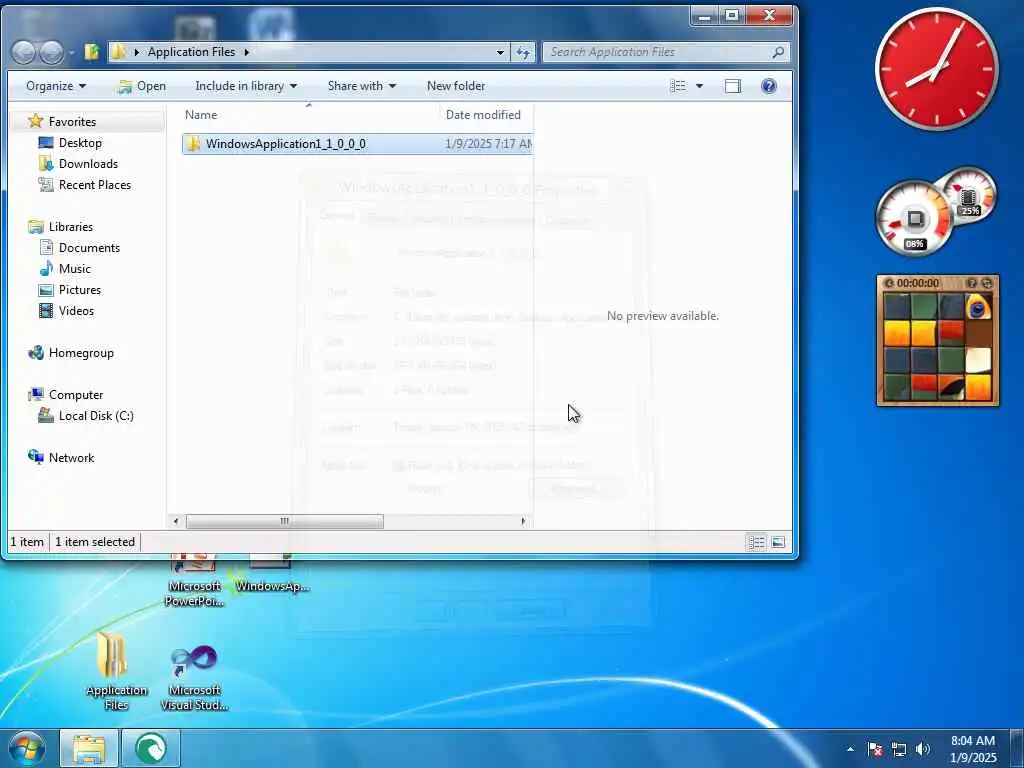Sort by the Name column header
Screen dimensions: 1024x768
pos(200,115)
